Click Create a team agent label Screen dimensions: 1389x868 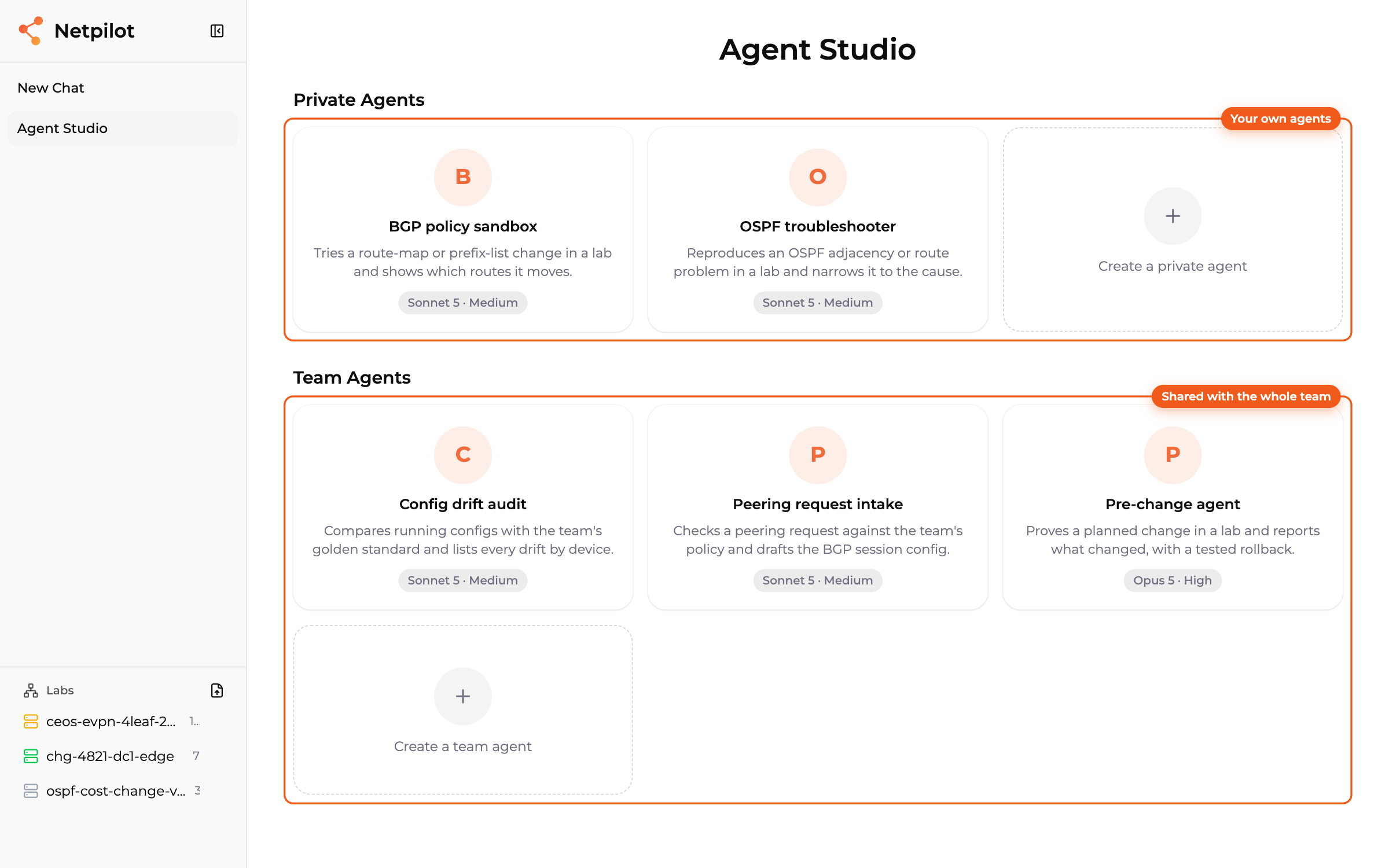[463, 746]
